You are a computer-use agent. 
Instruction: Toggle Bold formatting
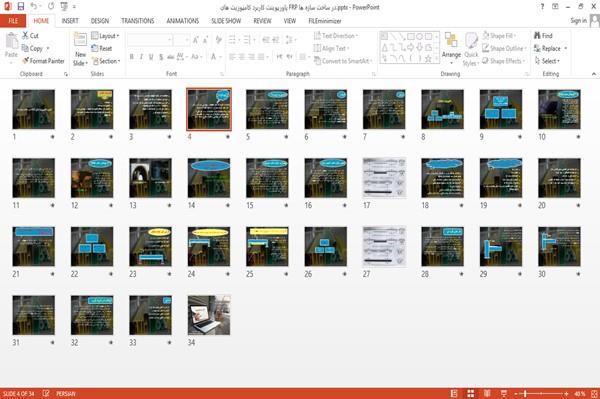(x=132, y=57)
